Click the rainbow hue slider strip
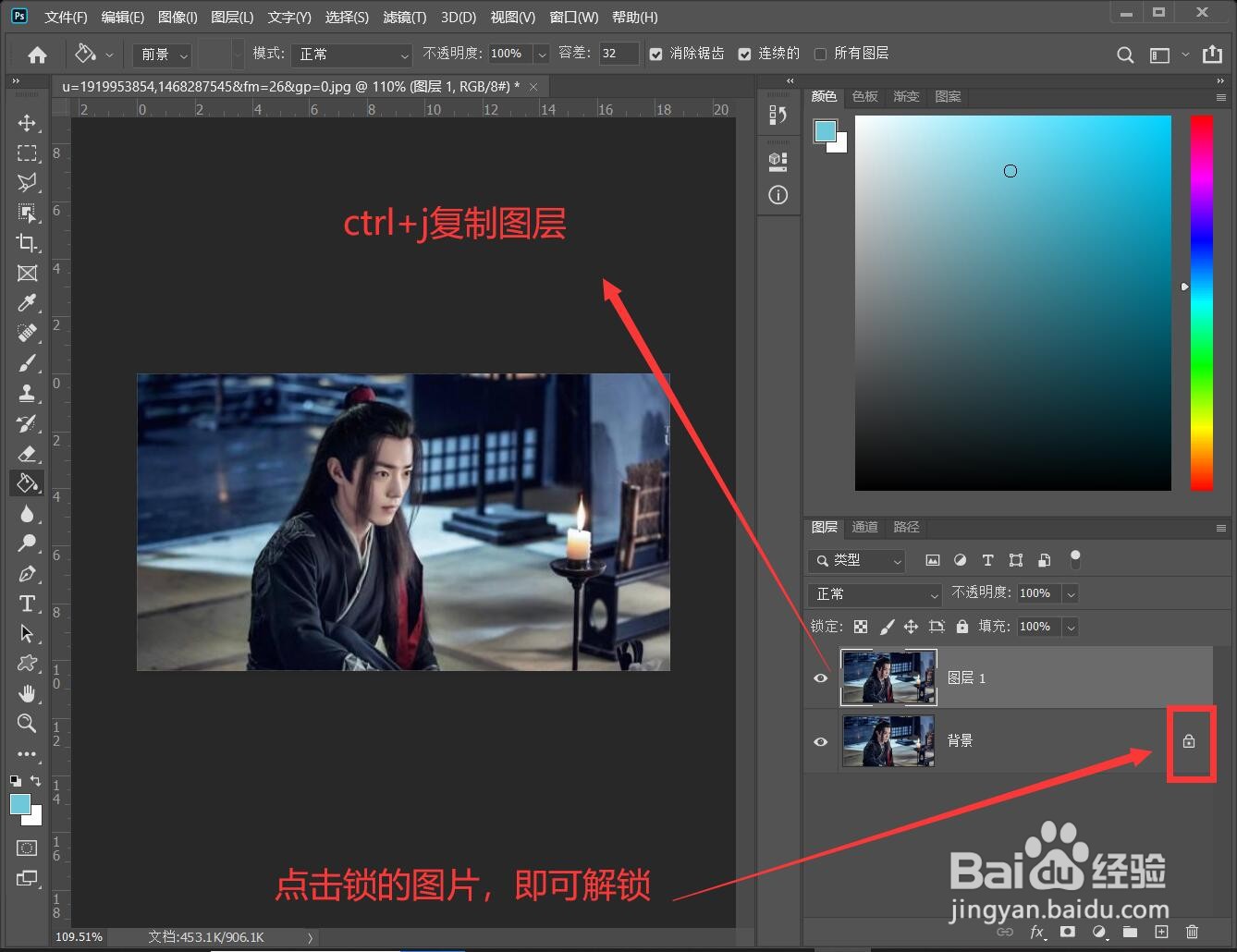The image size is (1237, 952). 1201,303
